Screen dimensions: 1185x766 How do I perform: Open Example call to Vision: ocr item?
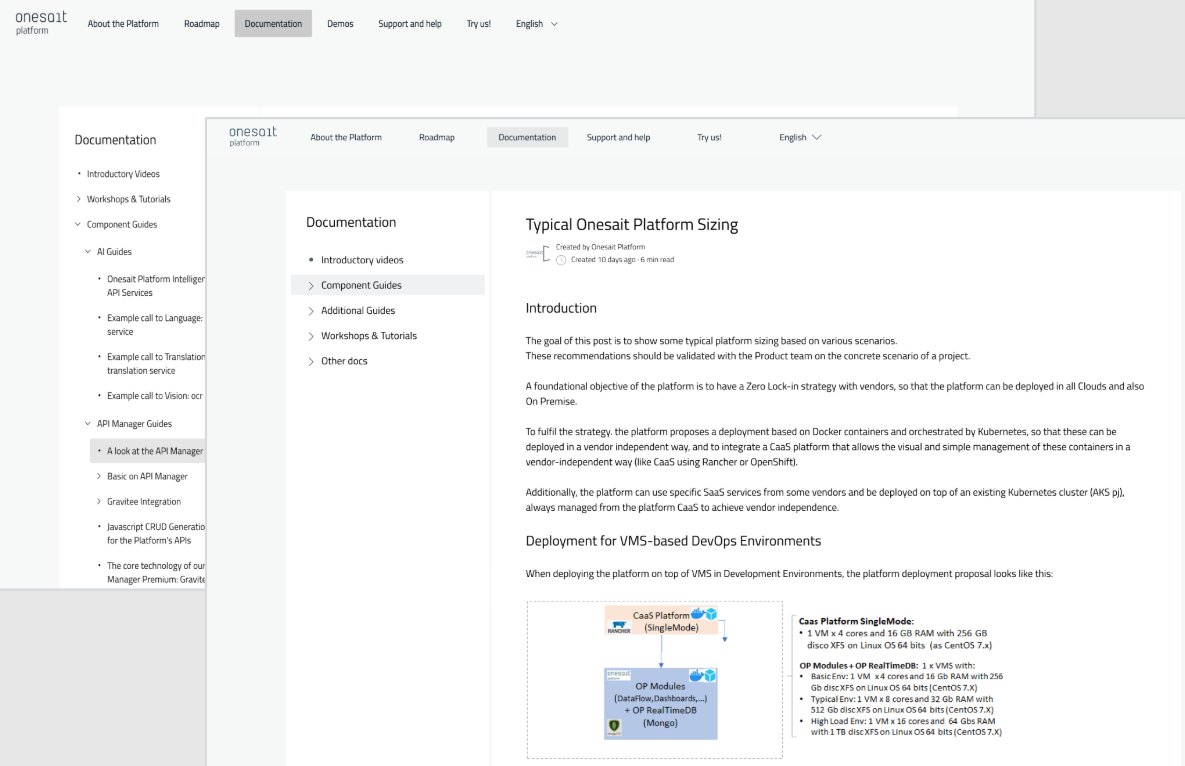(x=155, y=396)
